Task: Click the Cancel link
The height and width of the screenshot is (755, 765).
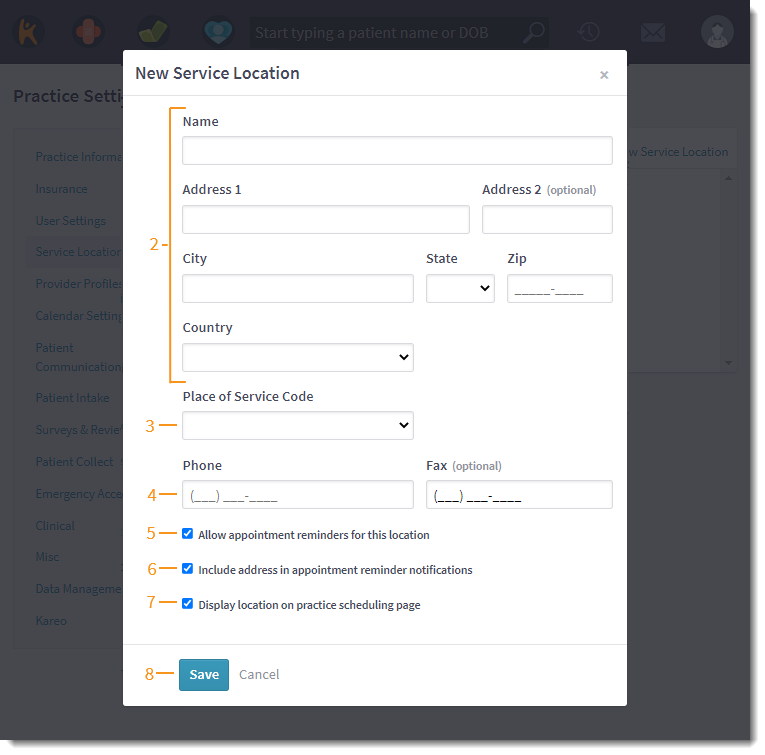Action: pos(259,675)
